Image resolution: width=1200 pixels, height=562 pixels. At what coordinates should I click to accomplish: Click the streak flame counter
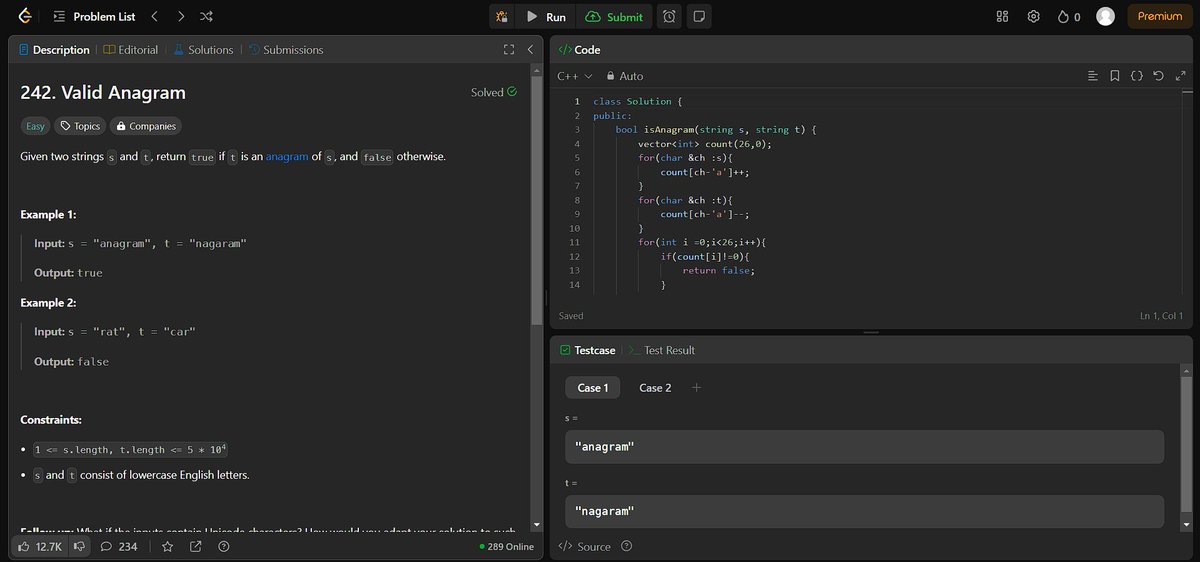click(x=1069, y=17)
